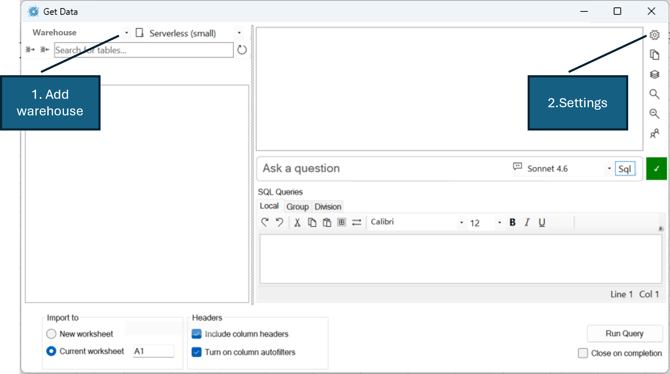Open the Settings gear icon

pyautogui.click(x=654, y=35)
